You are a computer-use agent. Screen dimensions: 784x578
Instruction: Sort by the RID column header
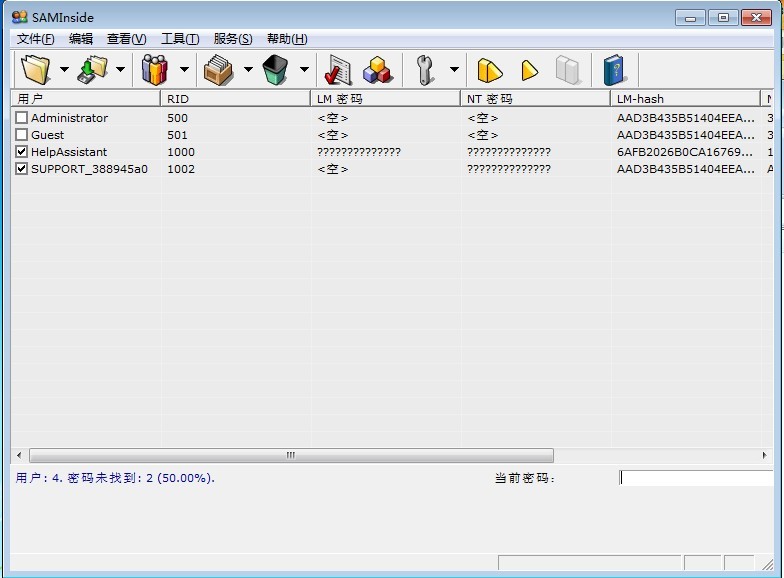click(x=235, y=99)
